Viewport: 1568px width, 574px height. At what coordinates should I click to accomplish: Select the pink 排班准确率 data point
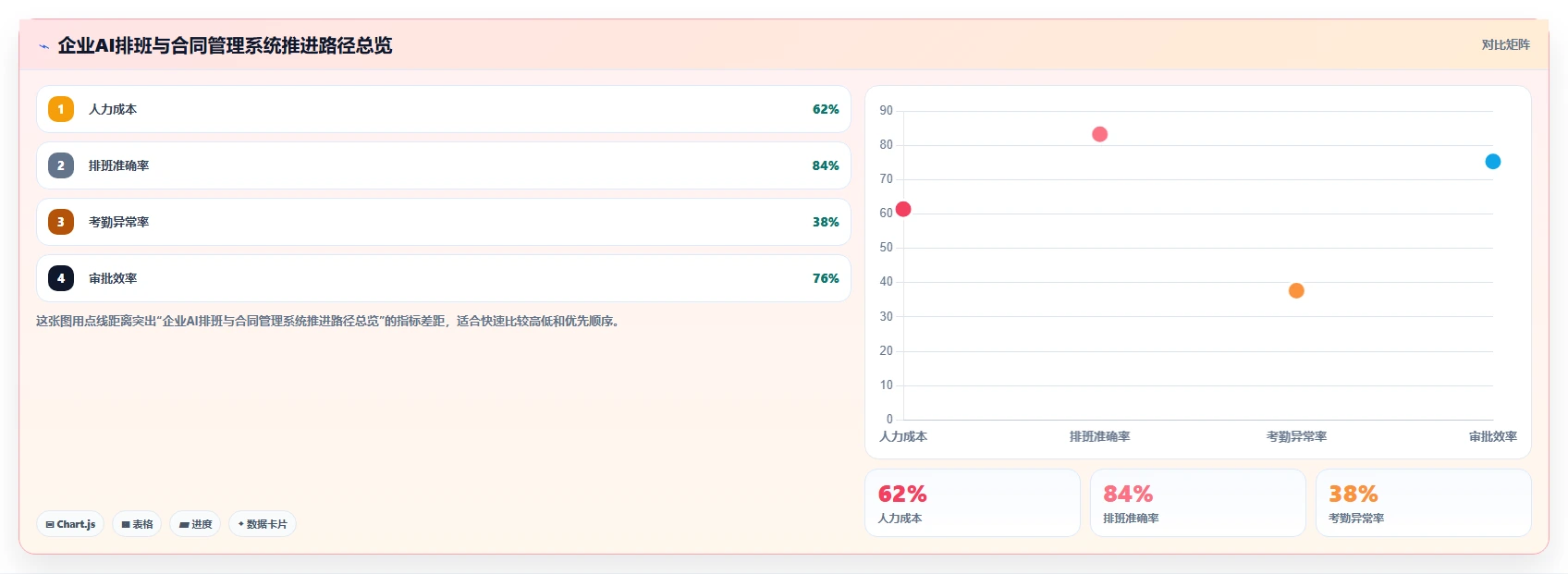(x=1099, y=134)
